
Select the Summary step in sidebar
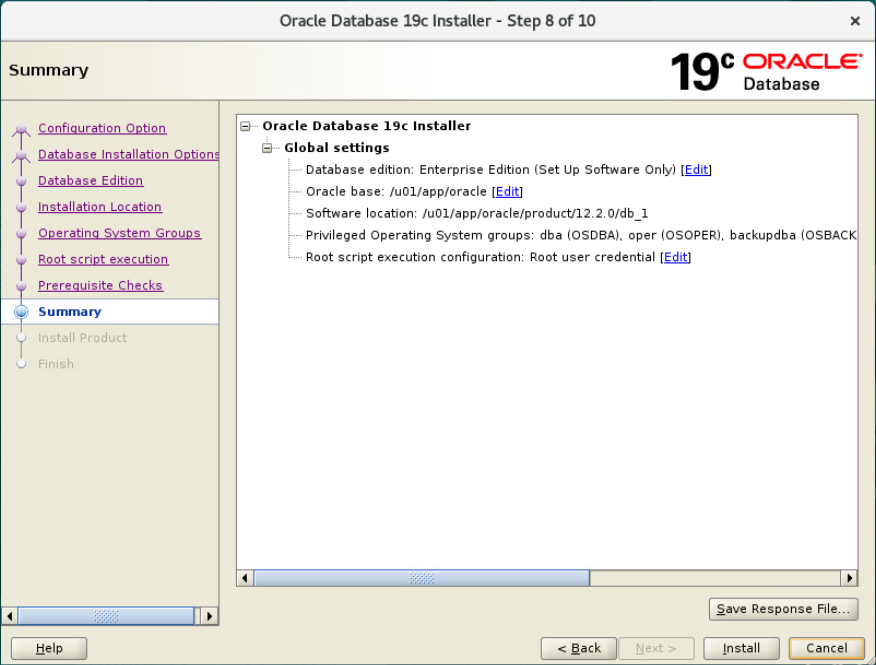point(70,312)
